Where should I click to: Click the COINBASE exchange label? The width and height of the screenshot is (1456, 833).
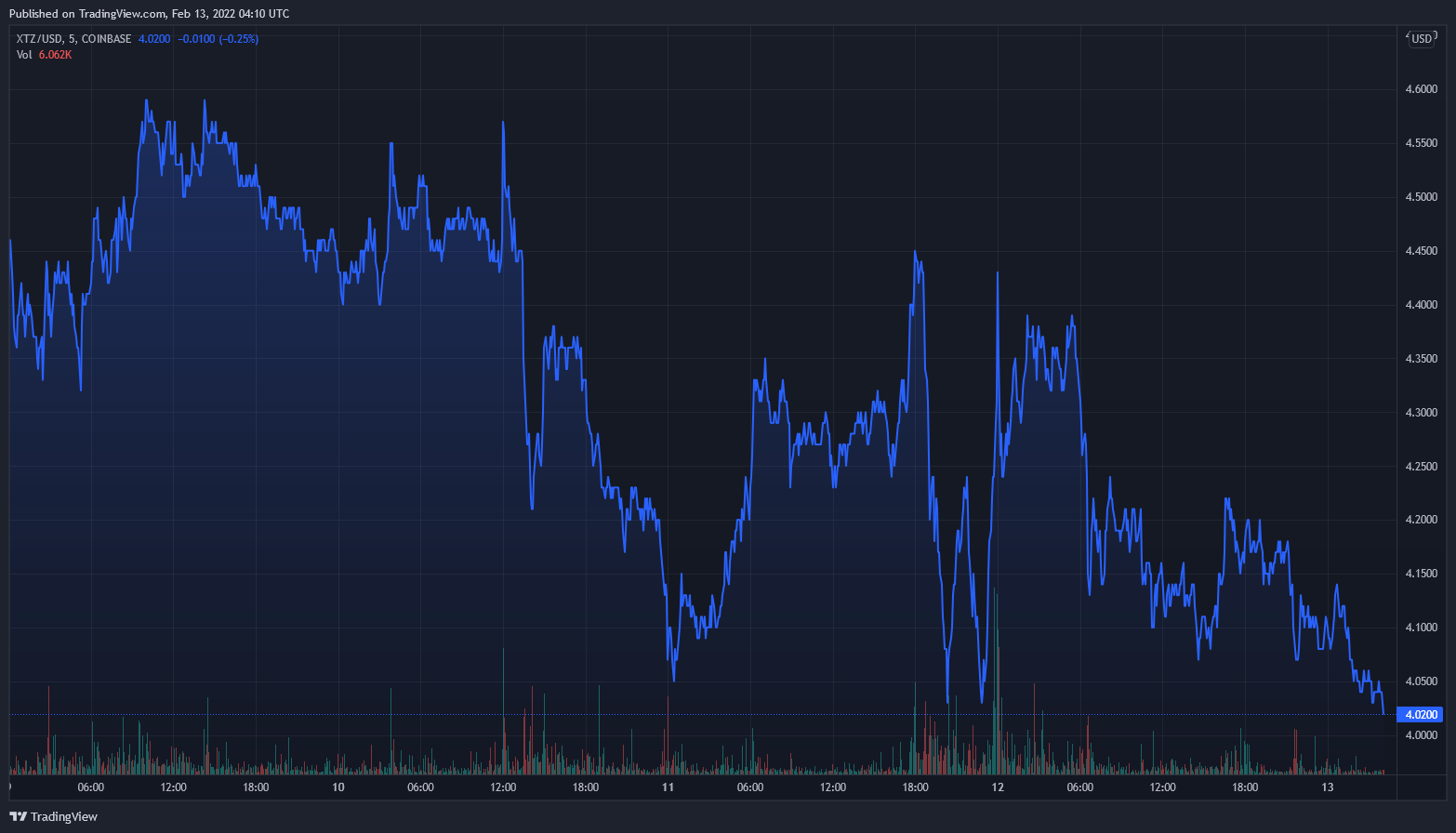(x=106, y=39)
